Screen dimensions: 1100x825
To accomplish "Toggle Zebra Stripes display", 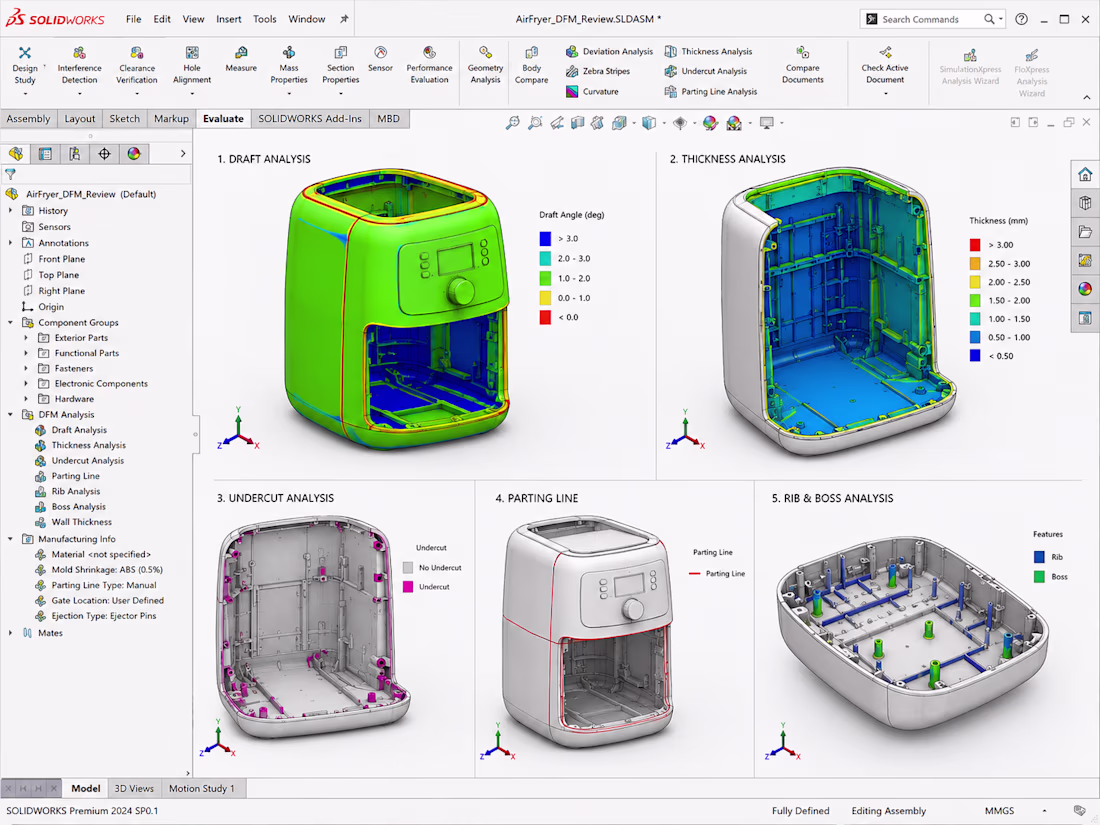I will point(598,71).
